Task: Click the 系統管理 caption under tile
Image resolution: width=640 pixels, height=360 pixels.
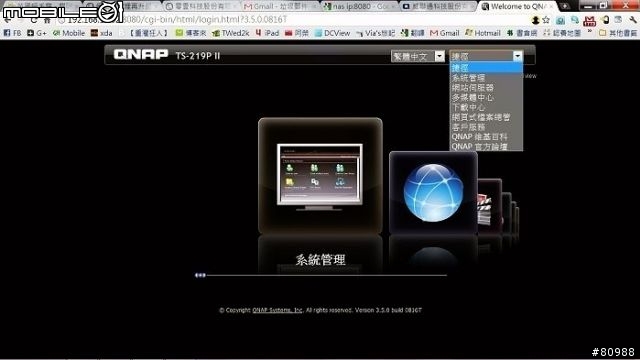Action: [x=320, y=260]
